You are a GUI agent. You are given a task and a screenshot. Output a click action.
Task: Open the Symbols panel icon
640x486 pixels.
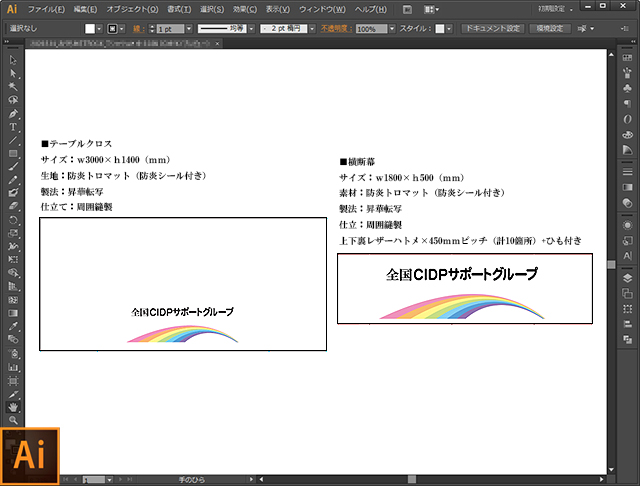tap(627, 88)
